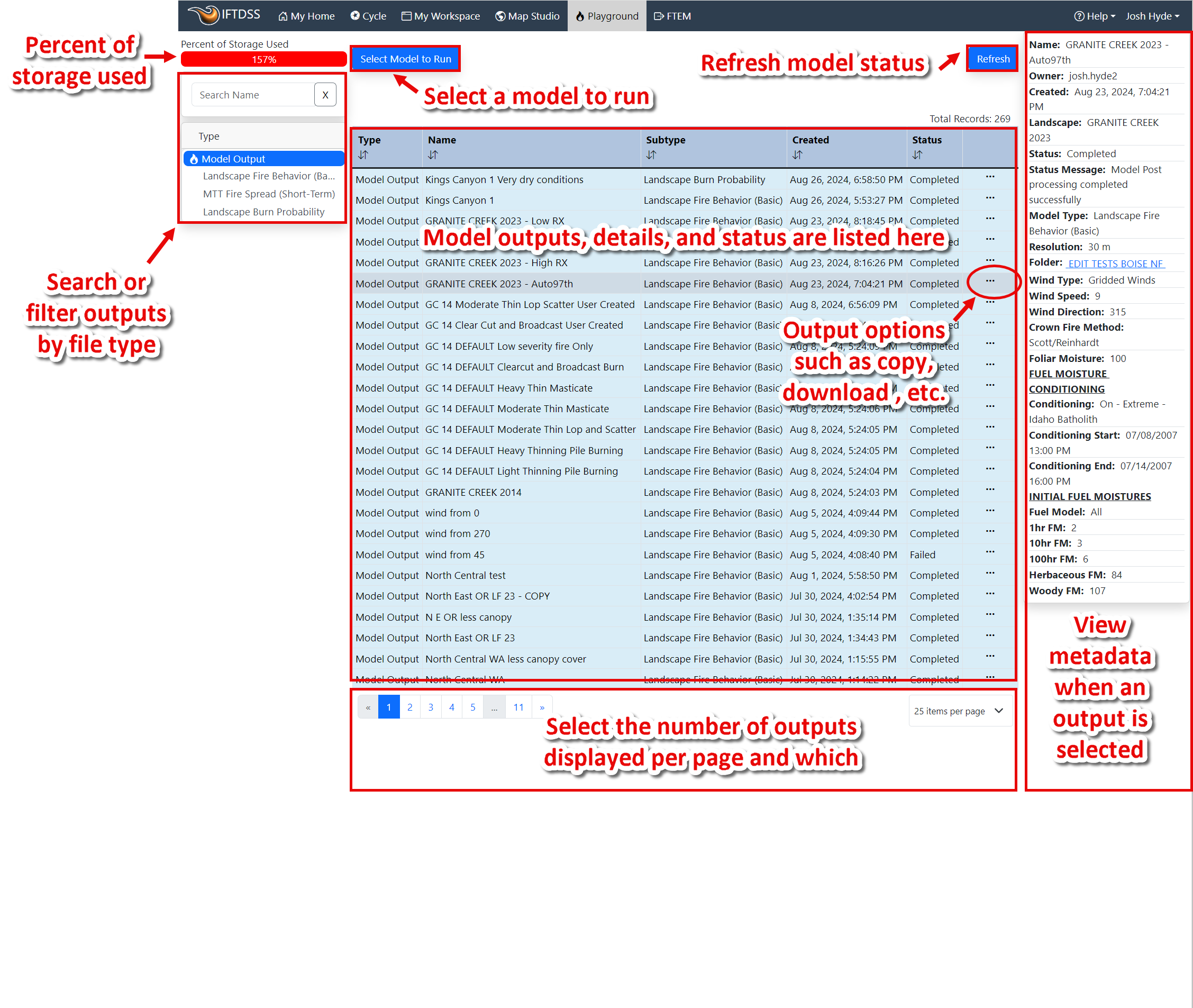
Task: Open the Cycle page
Action: pyautogui.click(x=368, y=16)
